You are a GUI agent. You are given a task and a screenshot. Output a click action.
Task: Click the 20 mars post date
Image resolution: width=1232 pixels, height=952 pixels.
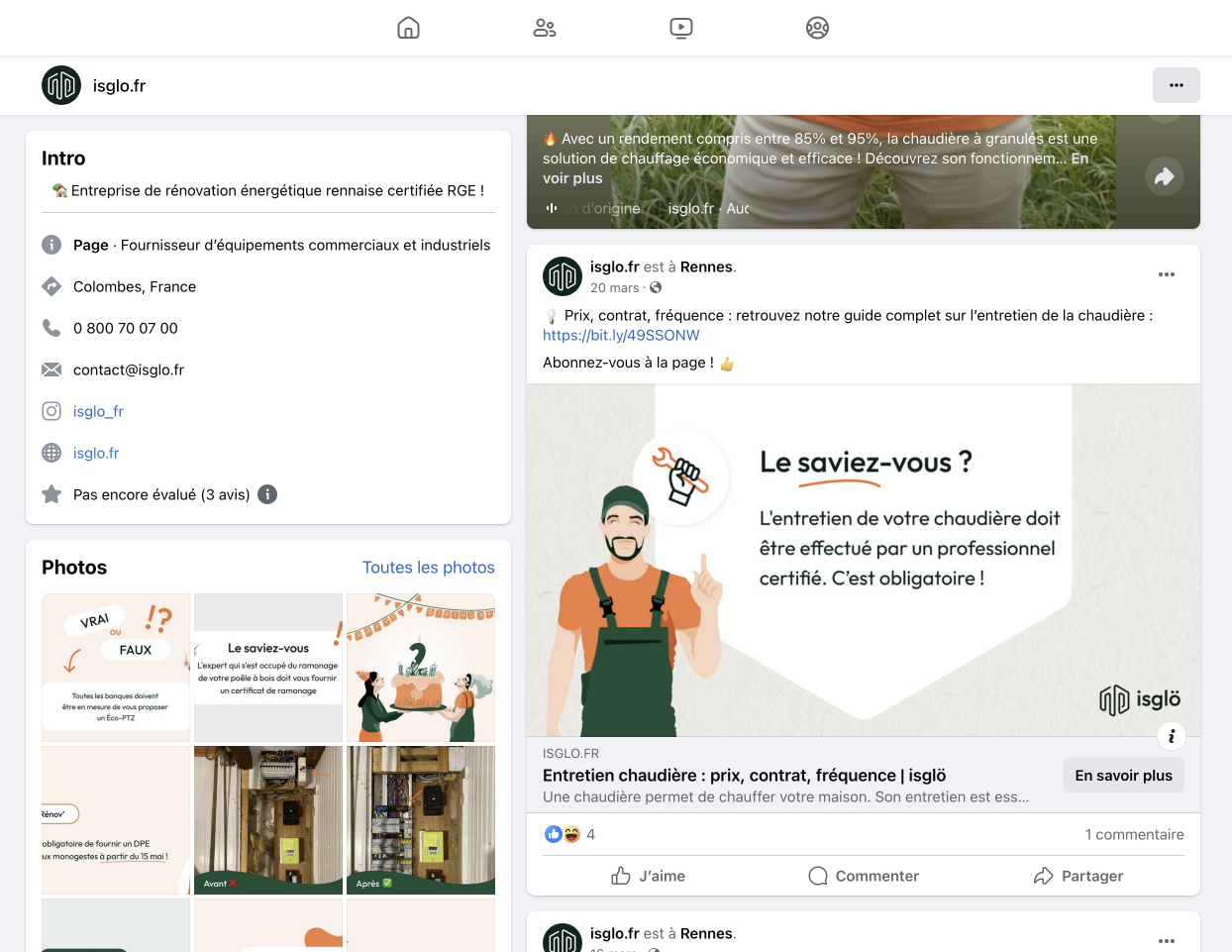pos(615,287)
